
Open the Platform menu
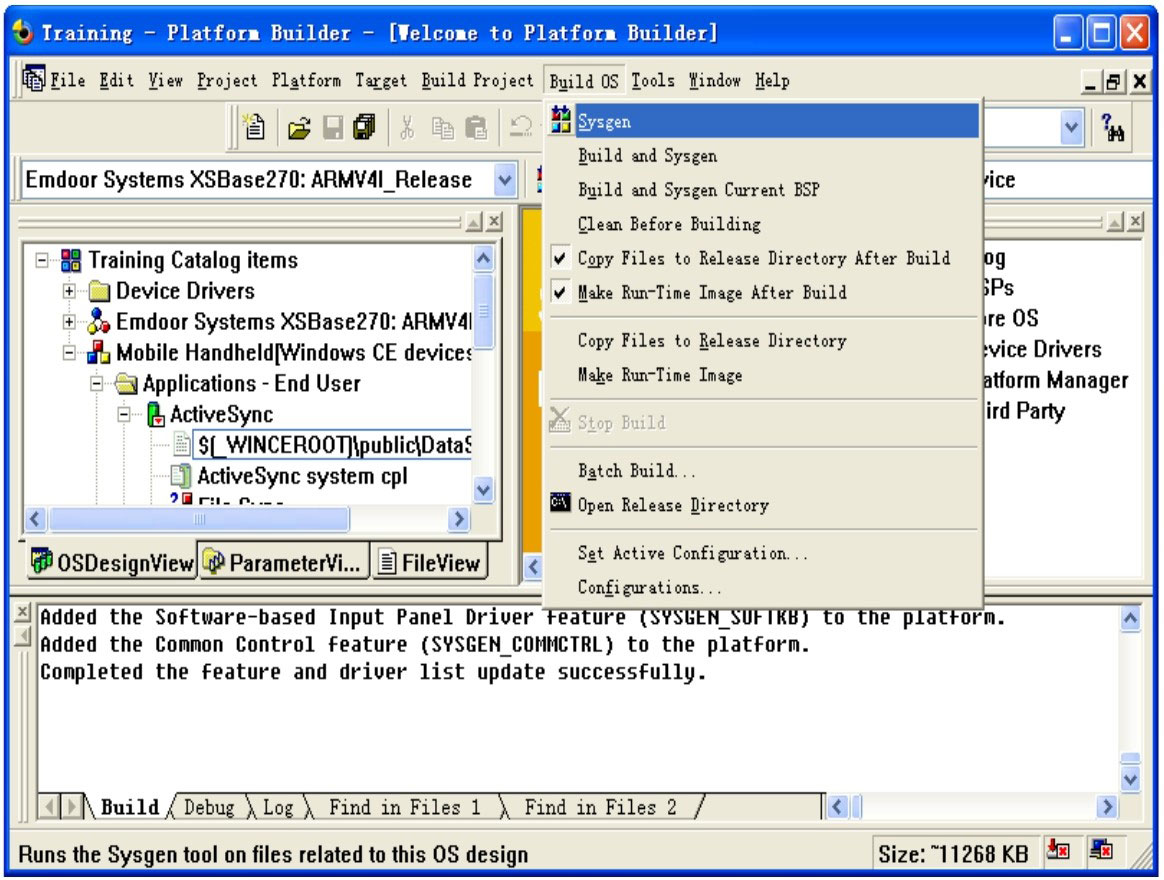(x=306, y=79)
